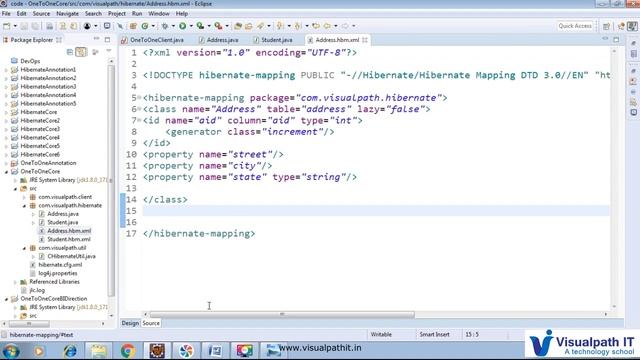Open the New file dropdown arrow
This screenshot has height=360, width=640.
coord(15,26)
